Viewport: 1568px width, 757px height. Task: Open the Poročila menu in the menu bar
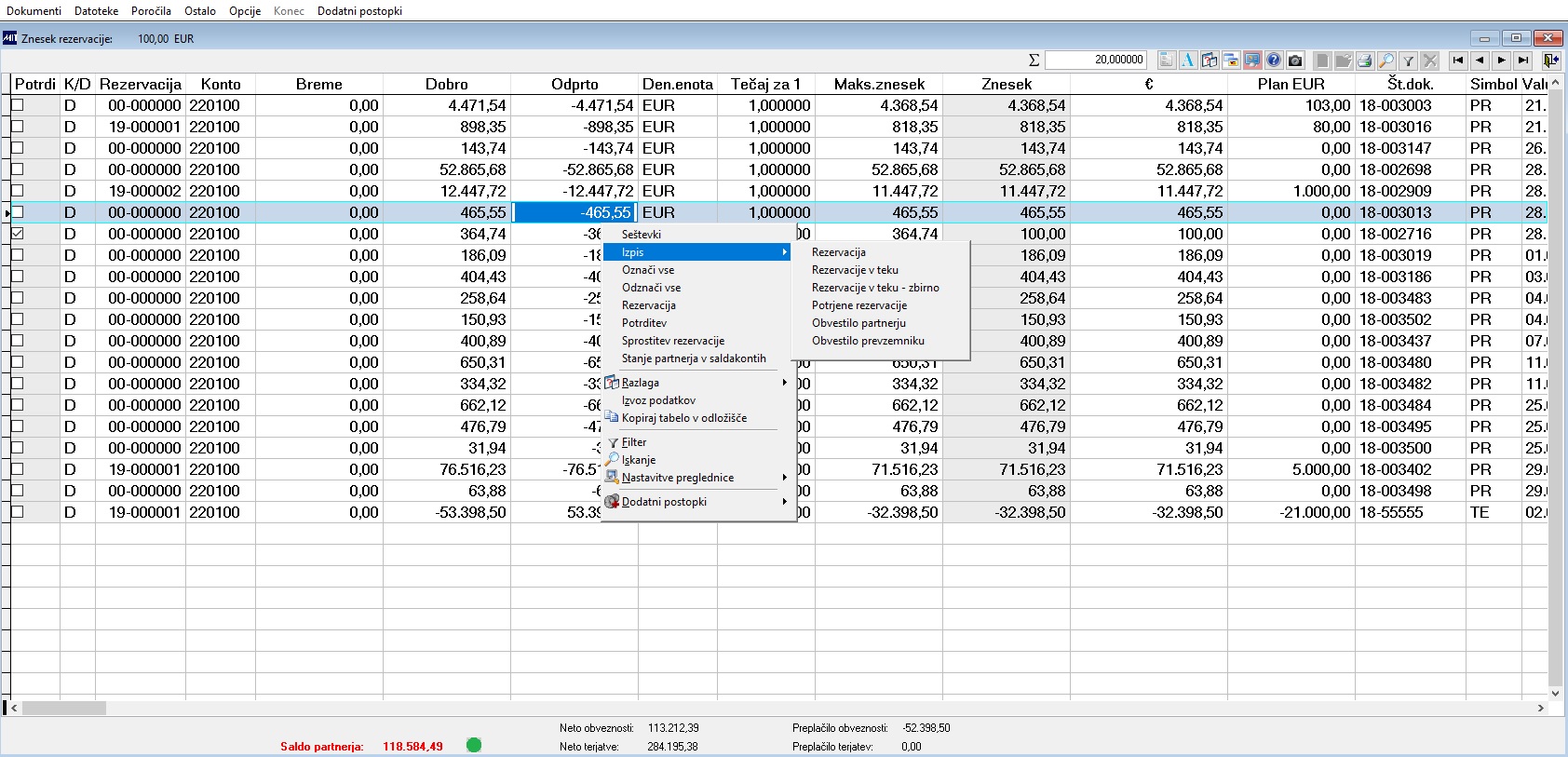pos(151,11)
